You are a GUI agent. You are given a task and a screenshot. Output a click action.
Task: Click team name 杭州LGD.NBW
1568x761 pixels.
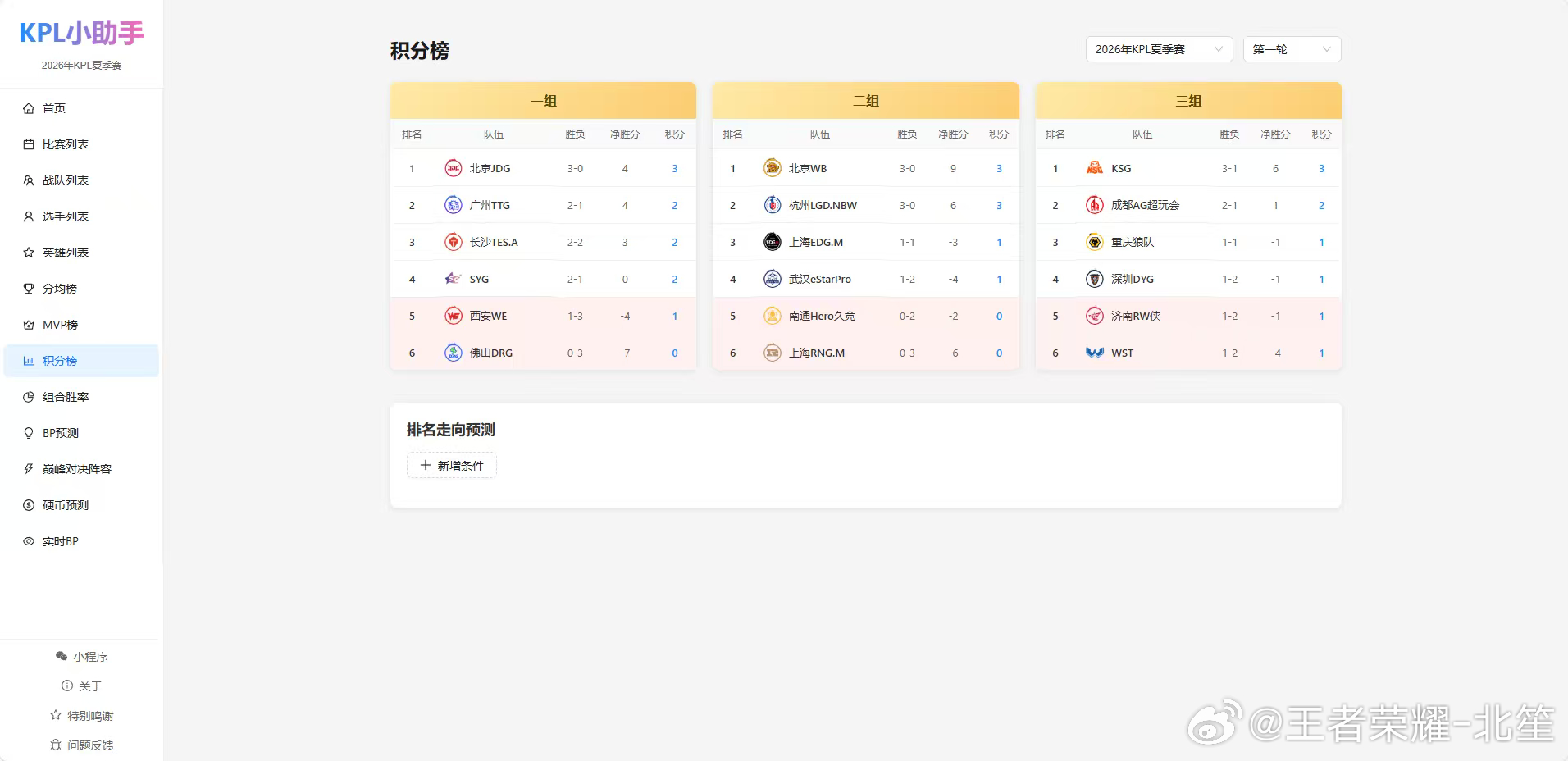(x=823, y=205)
